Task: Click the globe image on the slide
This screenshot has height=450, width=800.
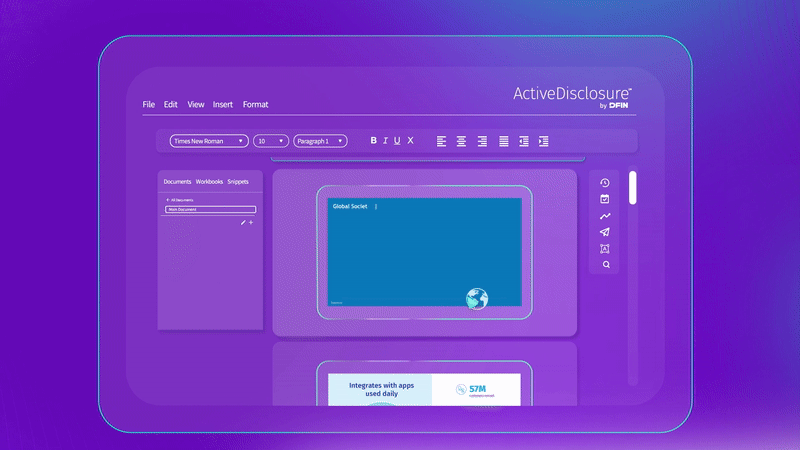Action: click(477, 298)
